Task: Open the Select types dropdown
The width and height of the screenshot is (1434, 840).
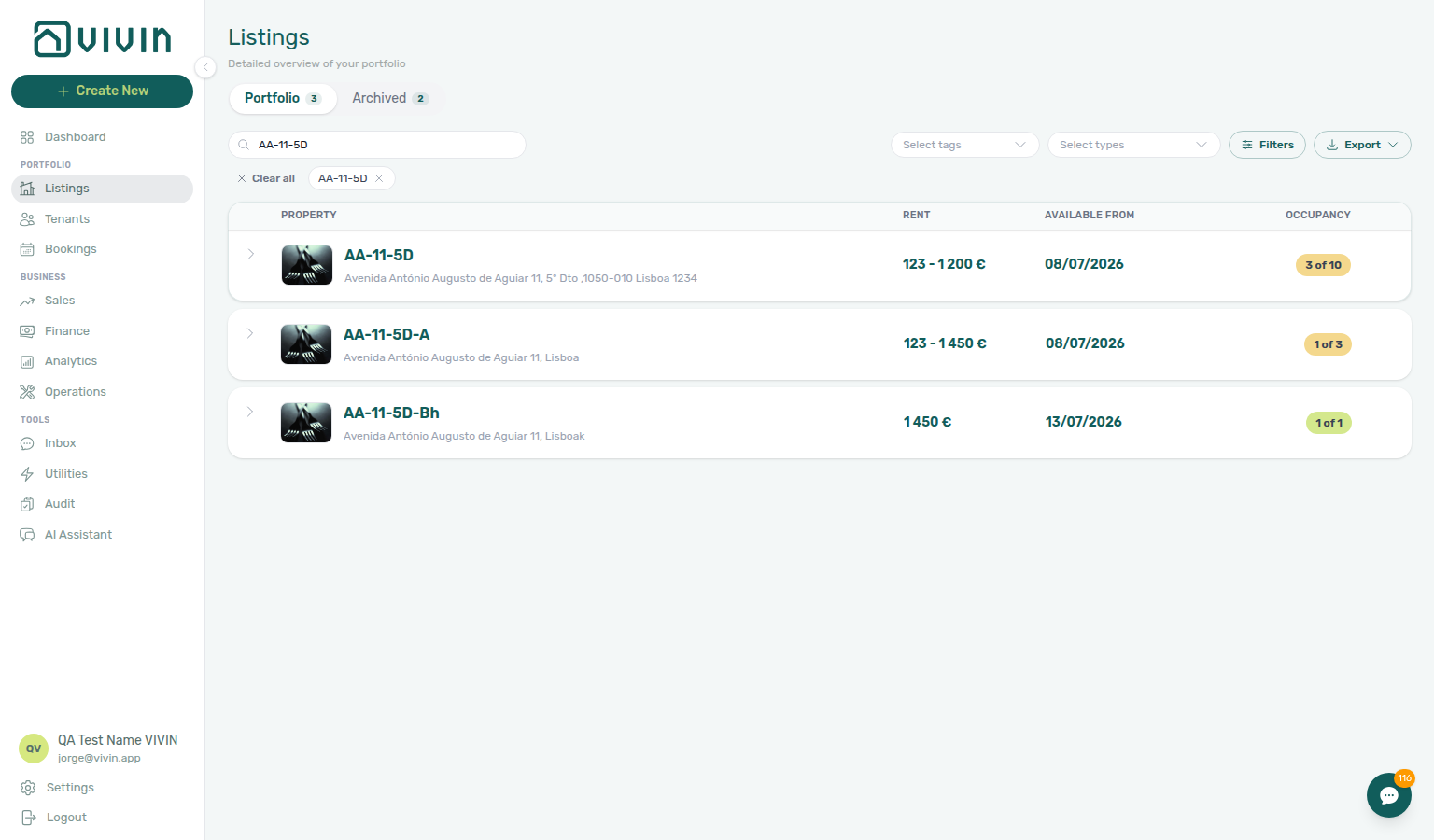Action: click(x=1133, y=145)
